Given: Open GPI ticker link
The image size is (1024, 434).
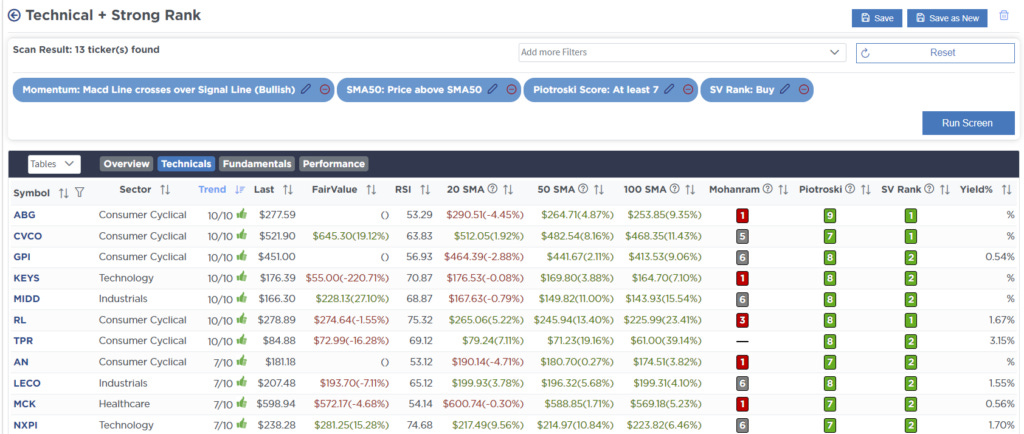Looking at the screenshot, I should pos(22,256).
